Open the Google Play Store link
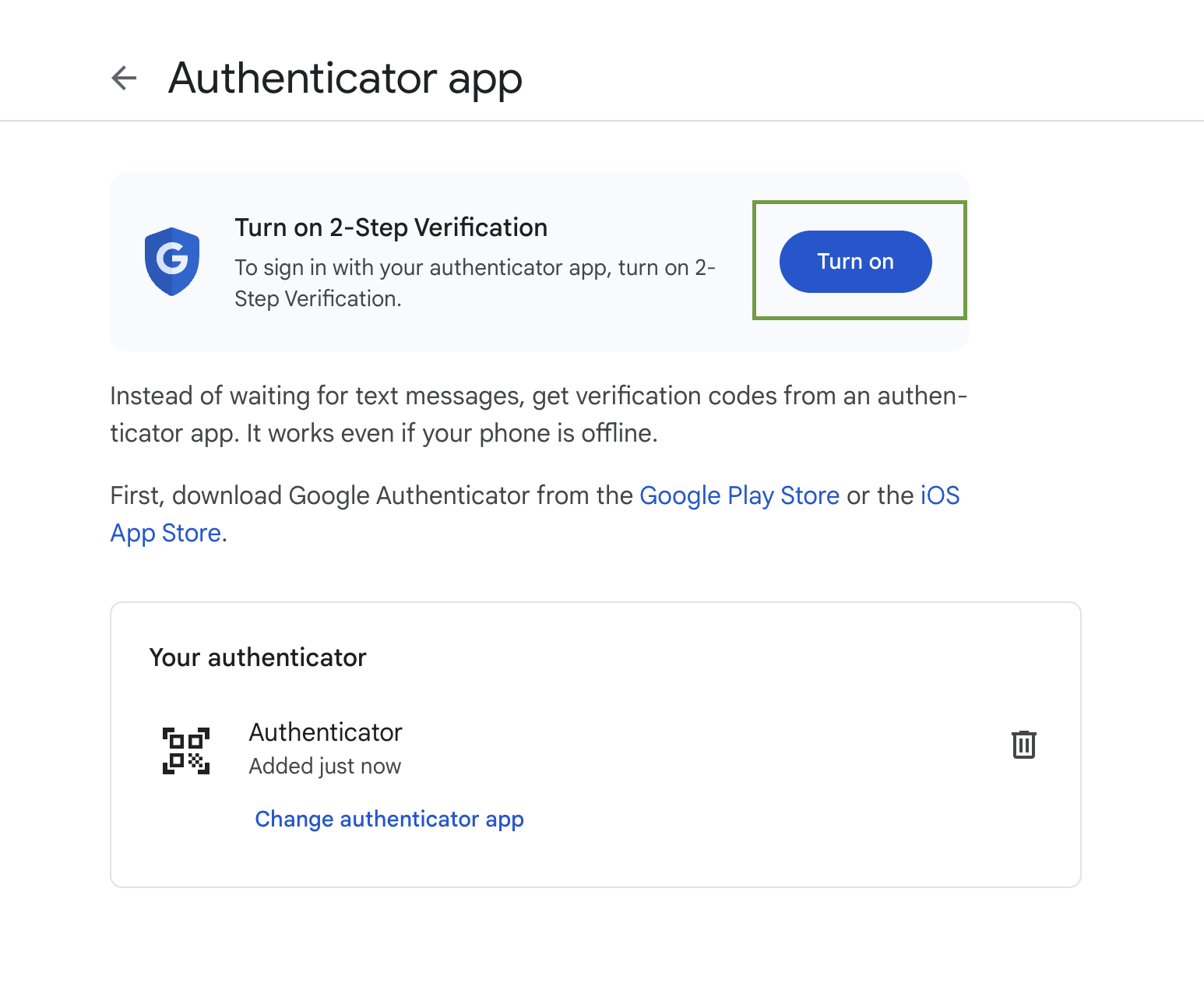This screenshot has width=1204, height=994. click(x=739, y=495)
